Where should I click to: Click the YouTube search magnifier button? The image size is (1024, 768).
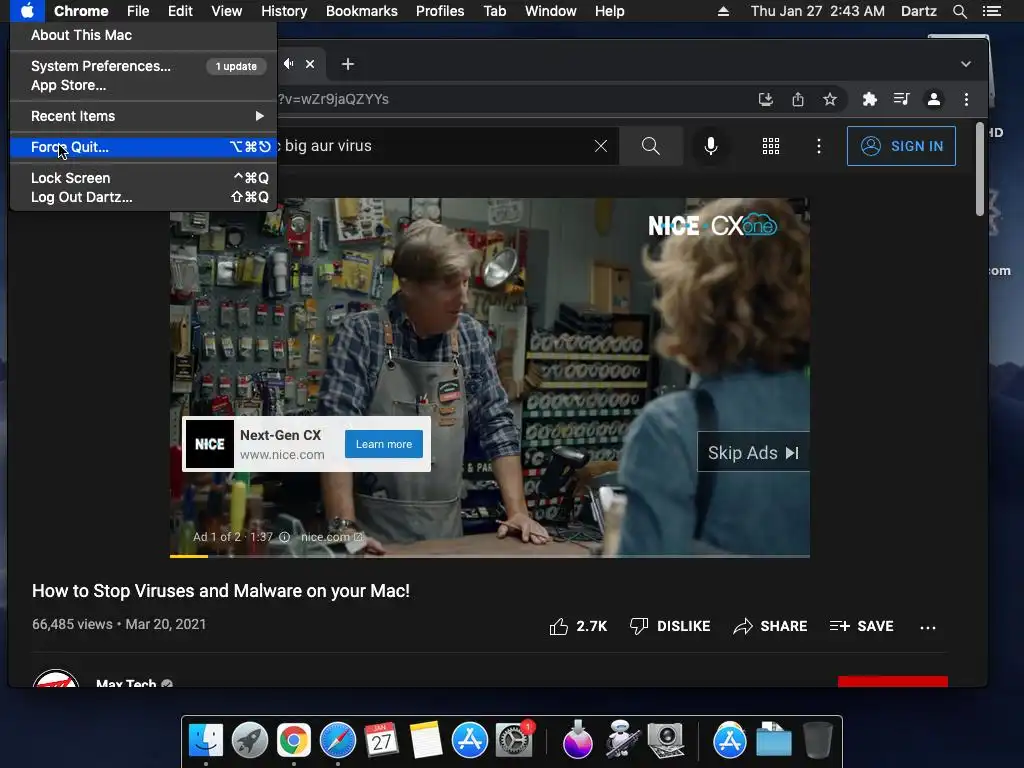click(x=651, y=146)
